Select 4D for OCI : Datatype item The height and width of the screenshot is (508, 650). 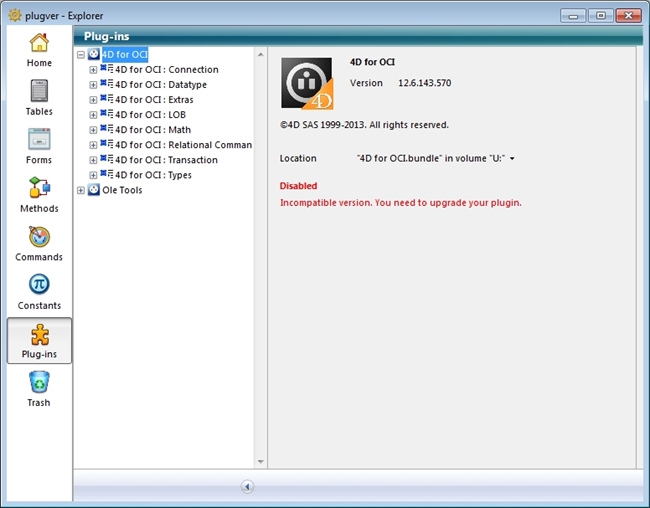click(160, 85)
